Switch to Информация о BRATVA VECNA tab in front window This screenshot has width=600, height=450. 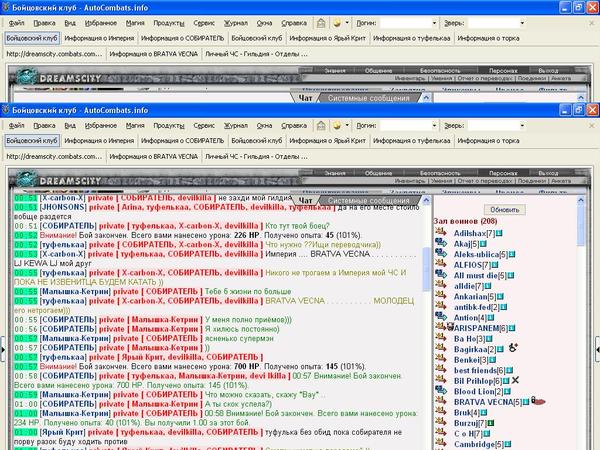coord(154,157)
